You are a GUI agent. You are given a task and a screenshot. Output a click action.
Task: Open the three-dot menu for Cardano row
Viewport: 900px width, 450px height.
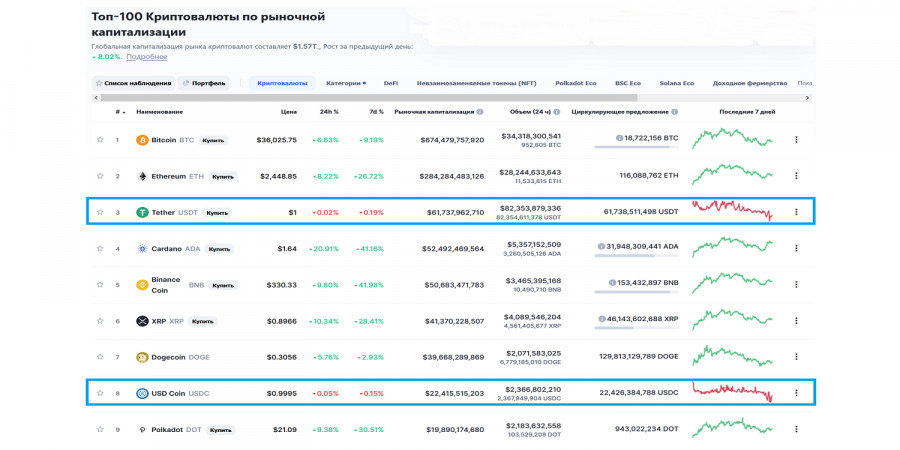(x=796, y=248)
